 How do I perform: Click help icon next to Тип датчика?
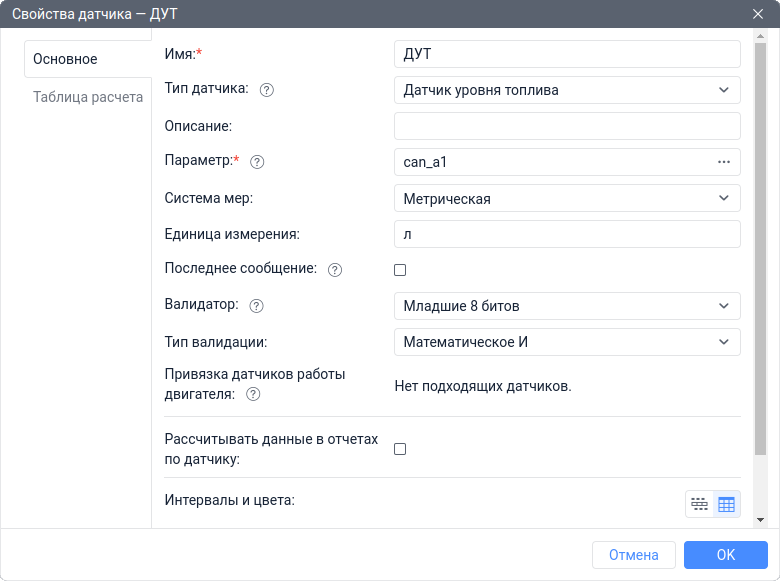pos(267,90)
